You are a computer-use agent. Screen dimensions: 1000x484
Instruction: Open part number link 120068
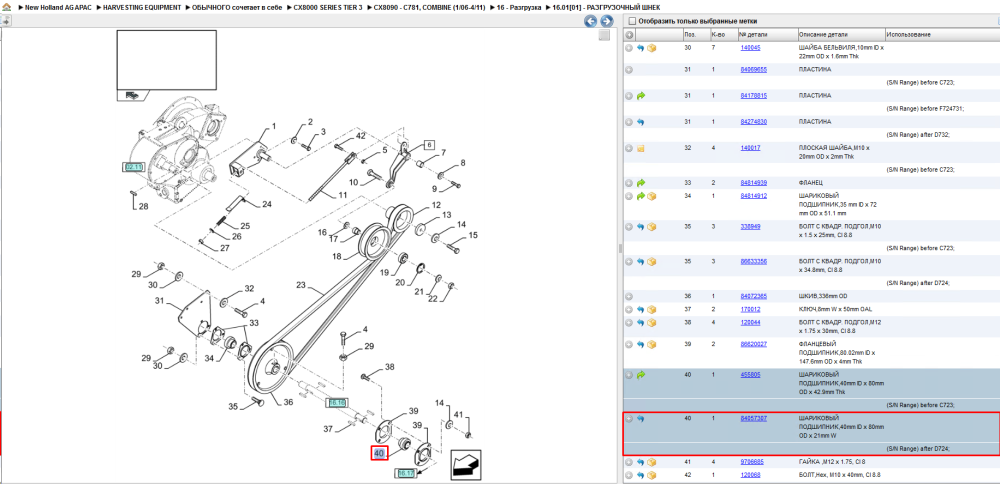(751, 475)
